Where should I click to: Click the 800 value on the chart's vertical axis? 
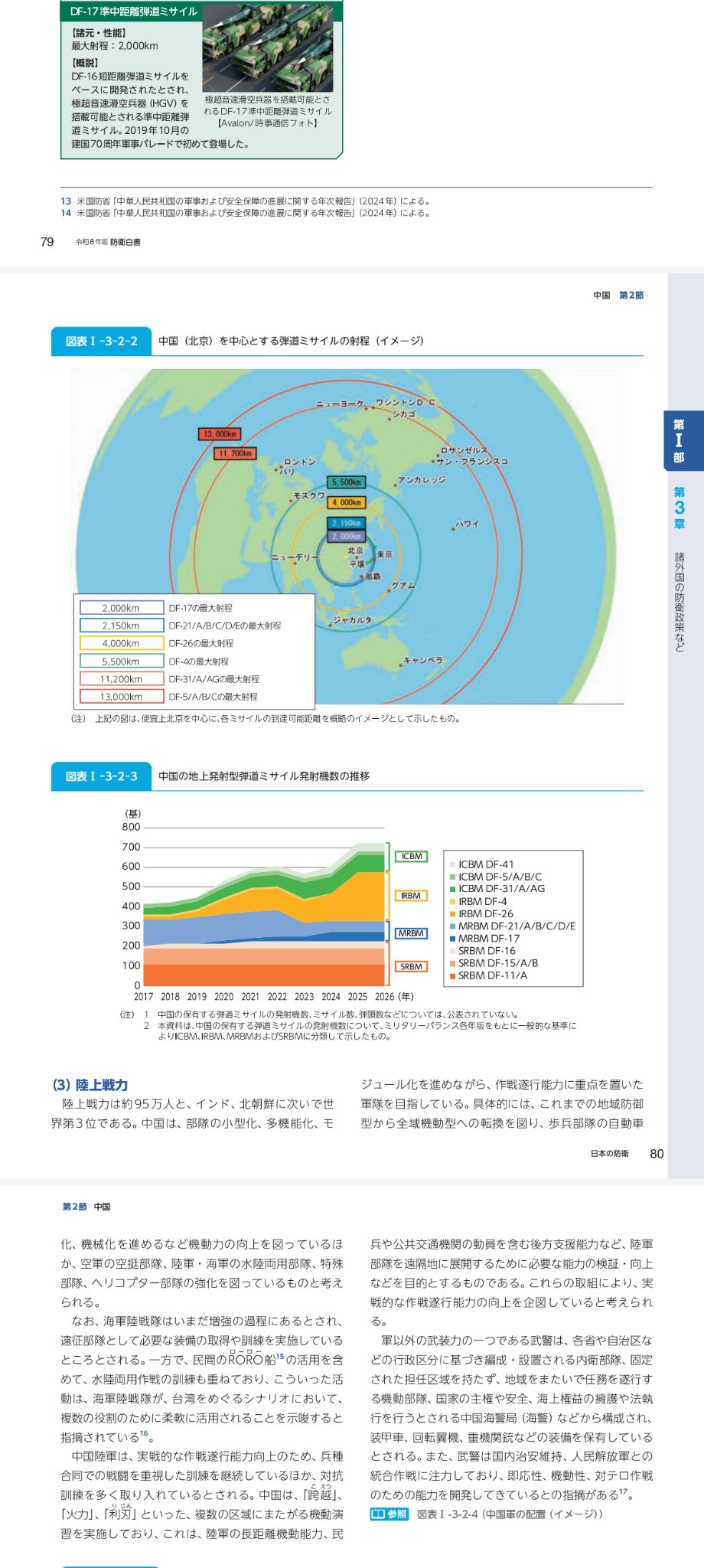[132, 828]
